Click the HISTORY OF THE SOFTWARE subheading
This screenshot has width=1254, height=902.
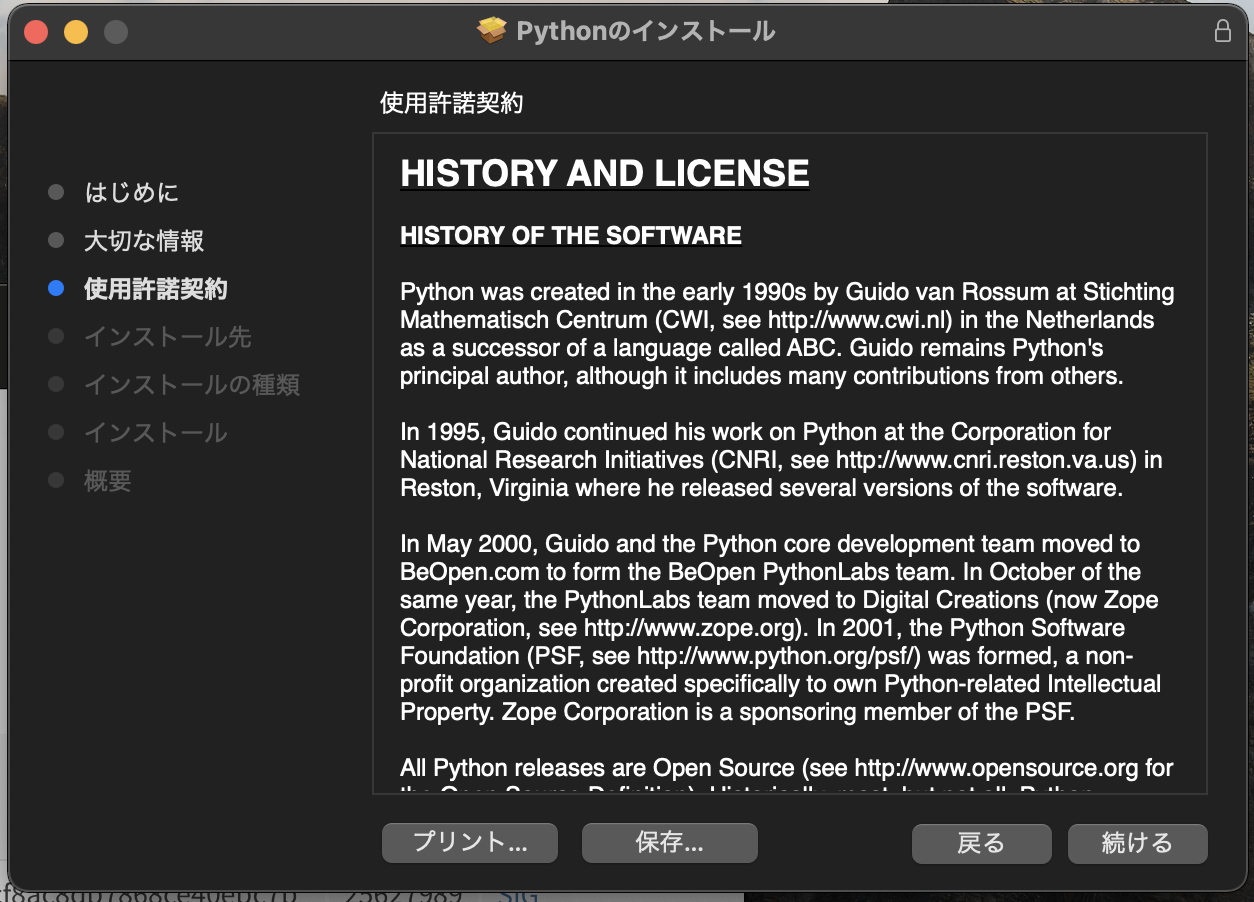pos(571,236)
